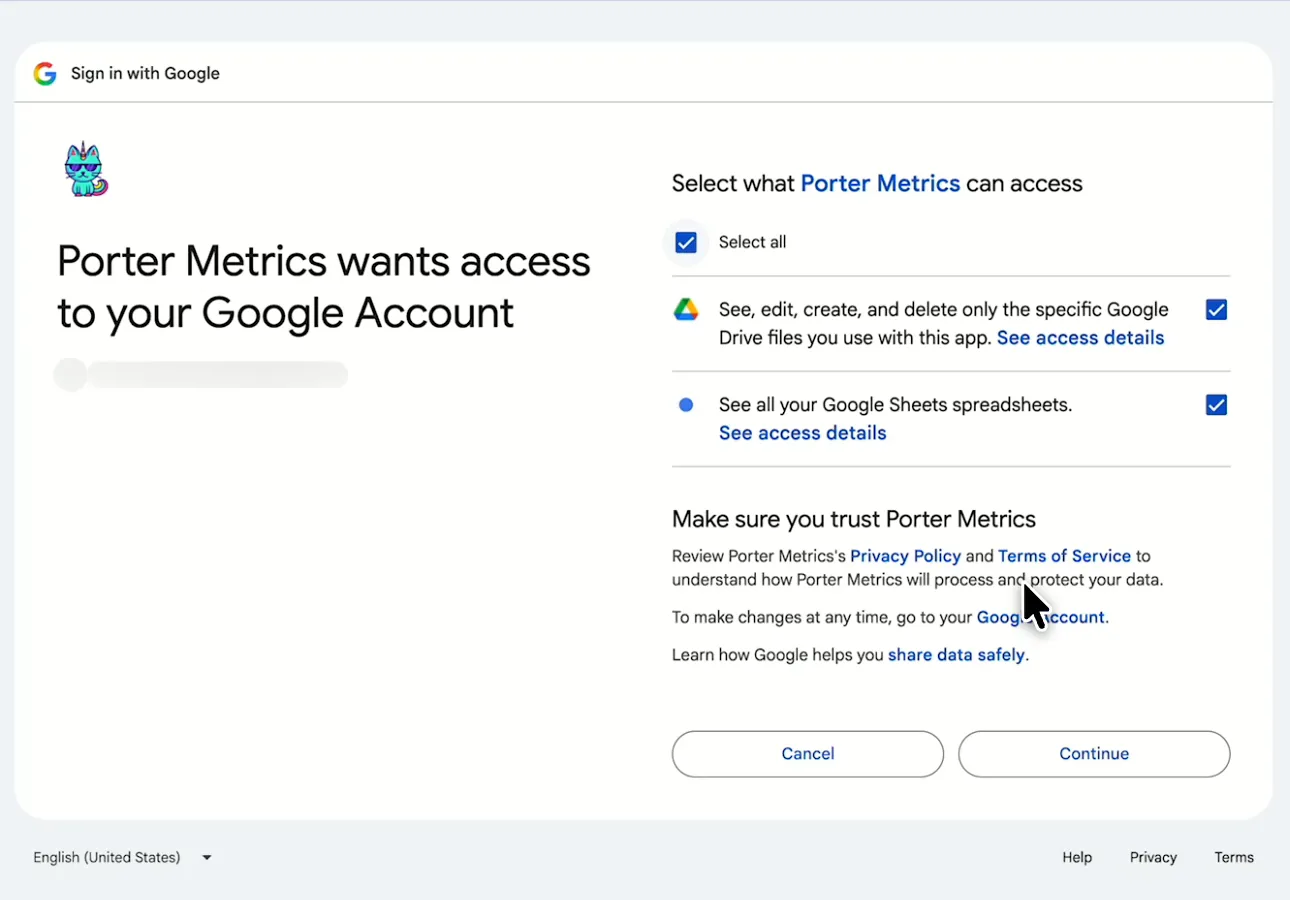
Task: Uncheck the Select all checkbox
Action: coord(686,242)
